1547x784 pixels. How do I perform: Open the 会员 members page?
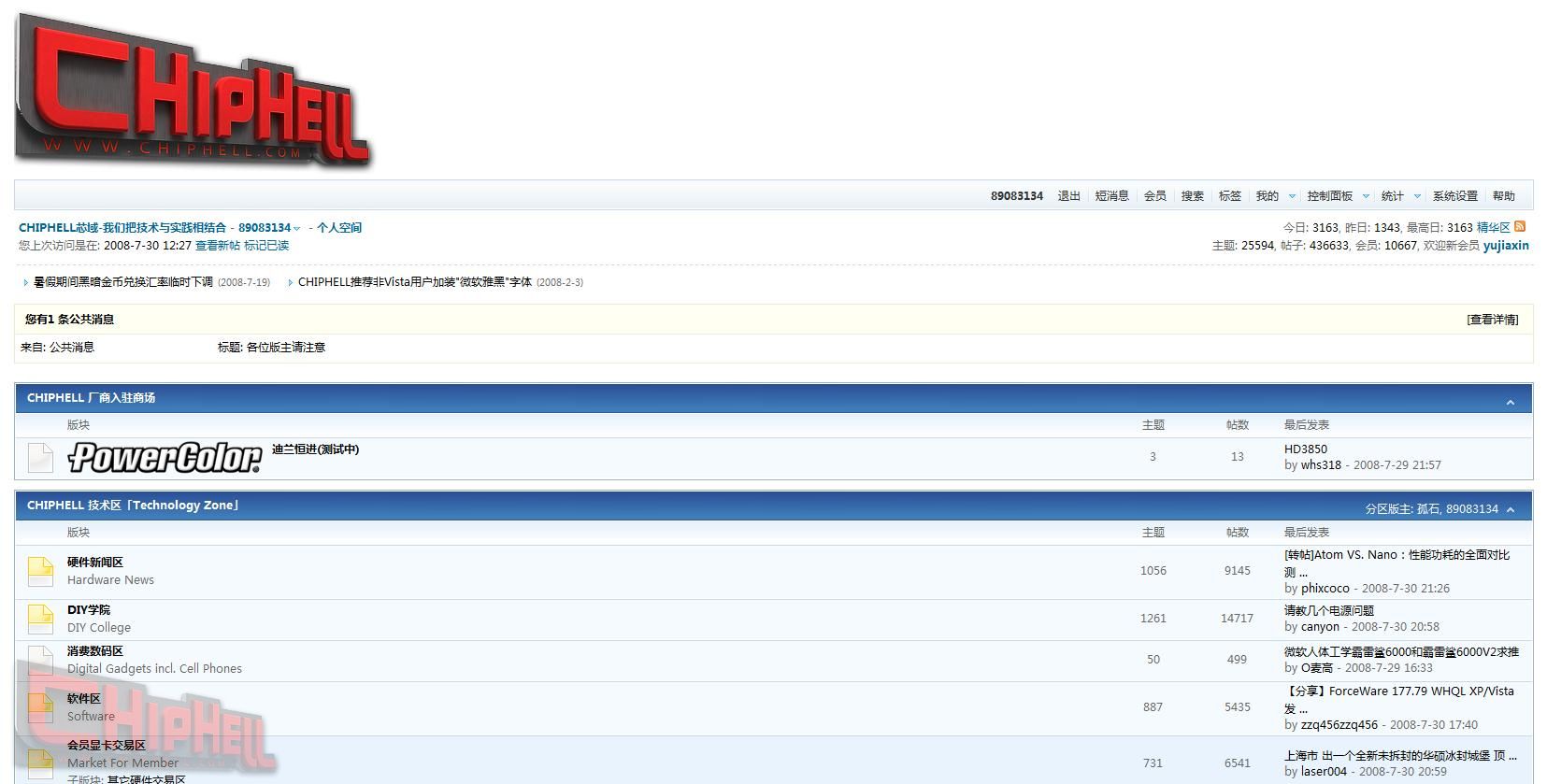click(x=1154, y=196)
